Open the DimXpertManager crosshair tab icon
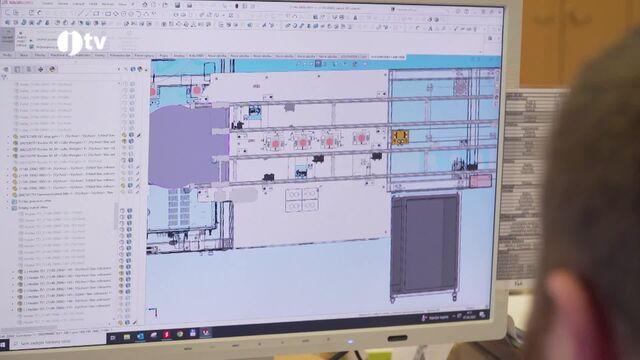 coord(40,69)
